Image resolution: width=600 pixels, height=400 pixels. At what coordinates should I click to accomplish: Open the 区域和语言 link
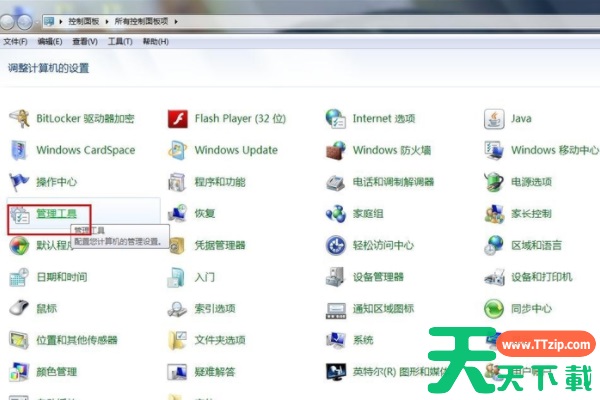[536, 246]
